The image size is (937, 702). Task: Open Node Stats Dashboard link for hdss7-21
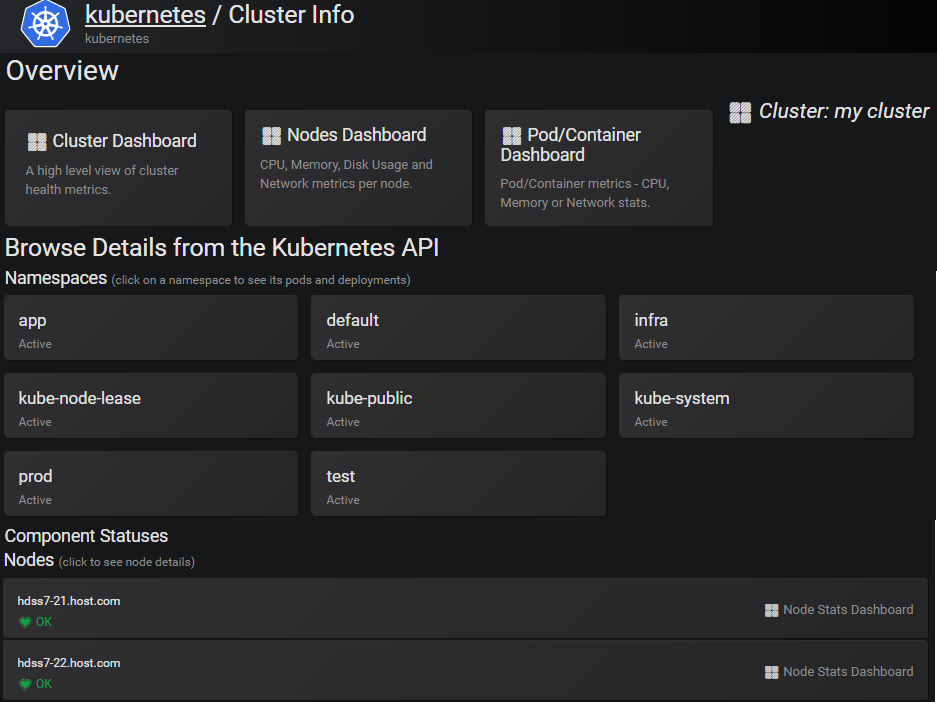[x=848, y=610]
